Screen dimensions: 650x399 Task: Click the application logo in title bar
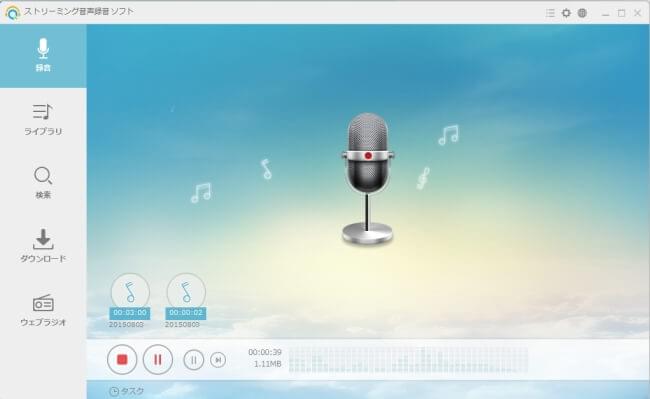(x=12, y=12)
